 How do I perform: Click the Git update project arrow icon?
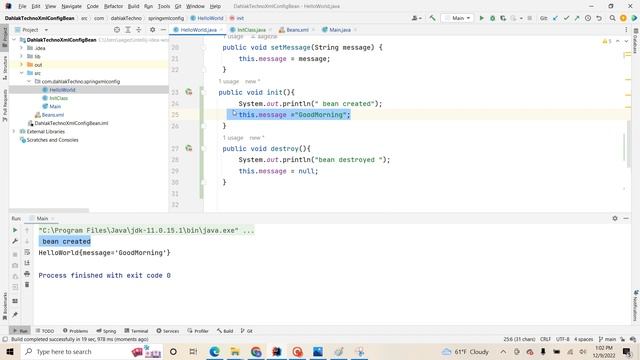[x=555, y=18]
